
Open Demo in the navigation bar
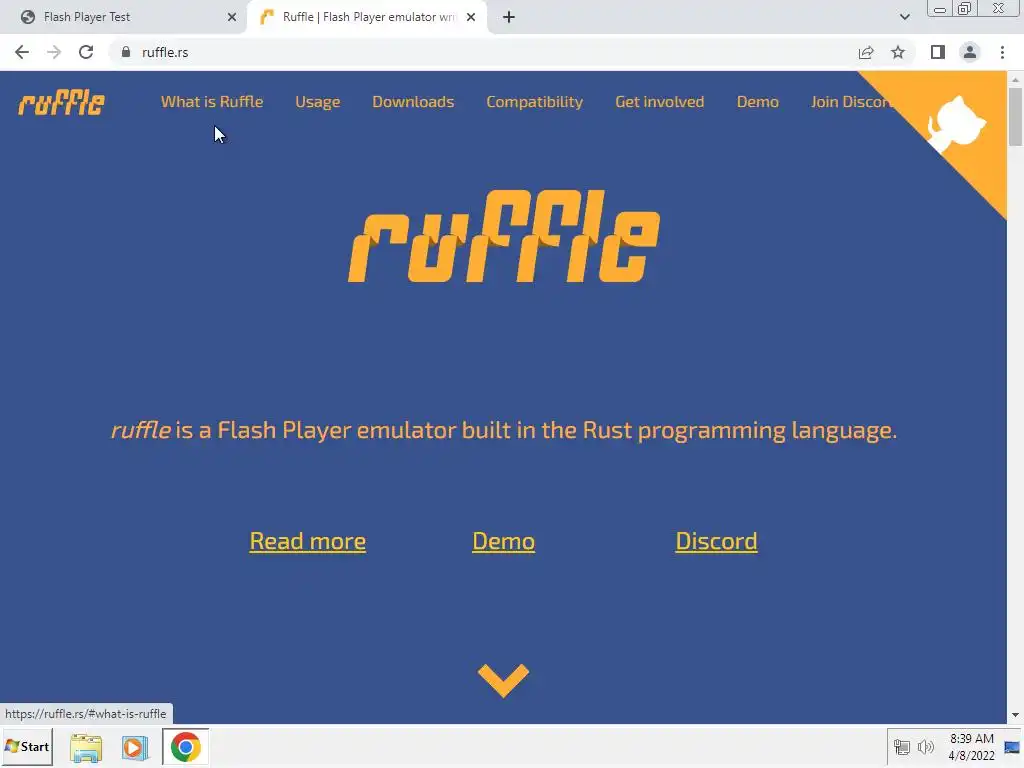coord(758,102)
